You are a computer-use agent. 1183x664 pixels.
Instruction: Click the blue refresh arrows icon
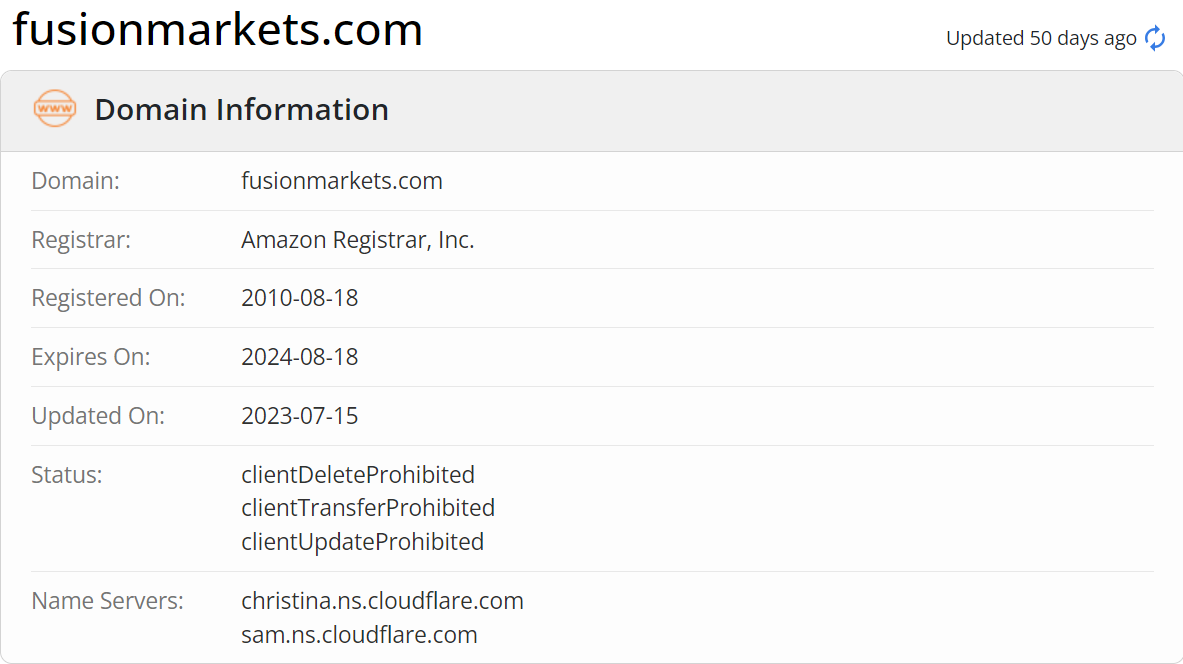click(x=1155, y=39)
